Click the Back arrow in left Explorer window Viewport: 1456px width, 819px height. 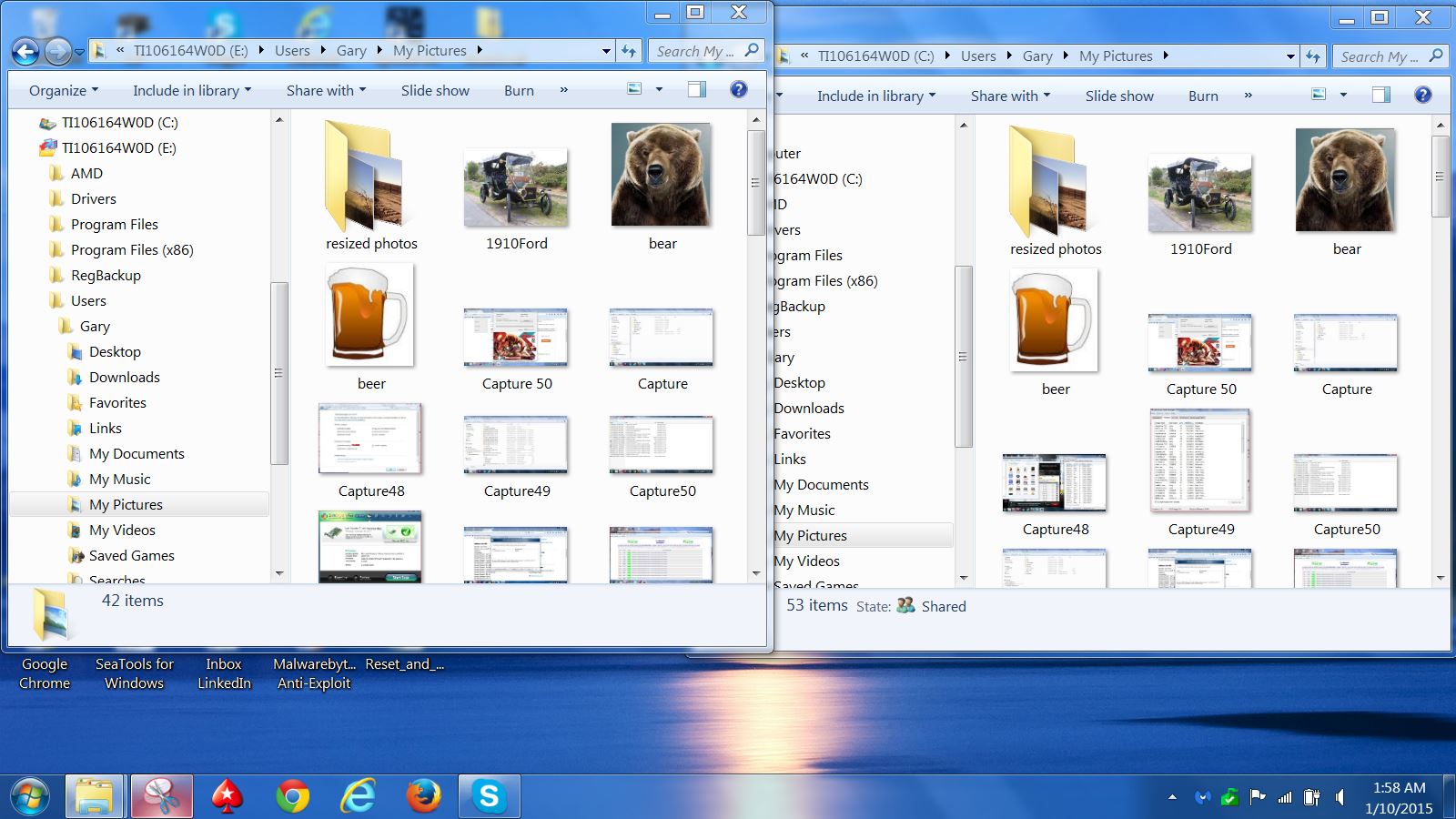25,52
